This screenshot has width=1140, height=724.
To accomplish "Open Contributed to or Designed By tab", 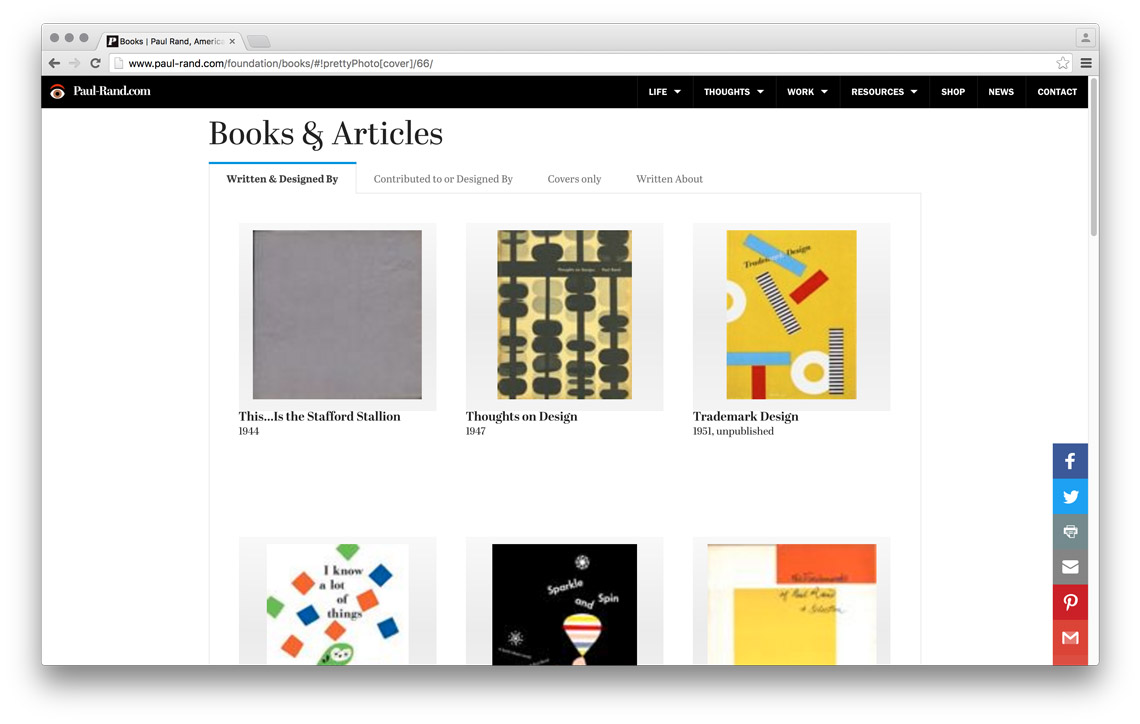I will 443,179.
